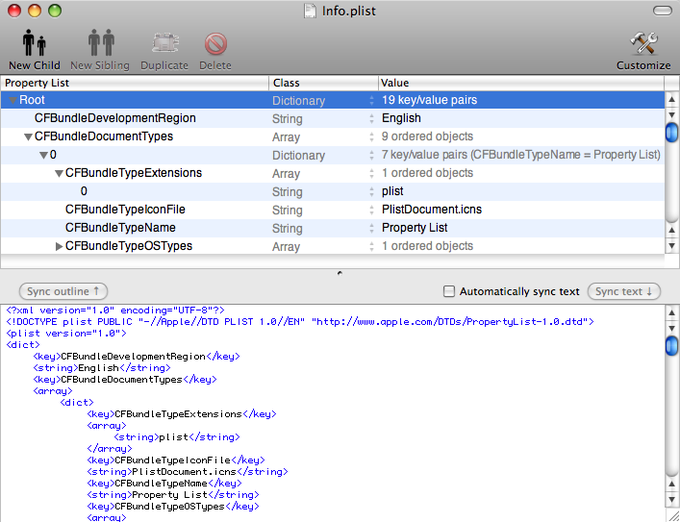680x522 pixels.
Task: Collapse the CFBundleDocumentTypes array
Action: click(x=28, y=137)
